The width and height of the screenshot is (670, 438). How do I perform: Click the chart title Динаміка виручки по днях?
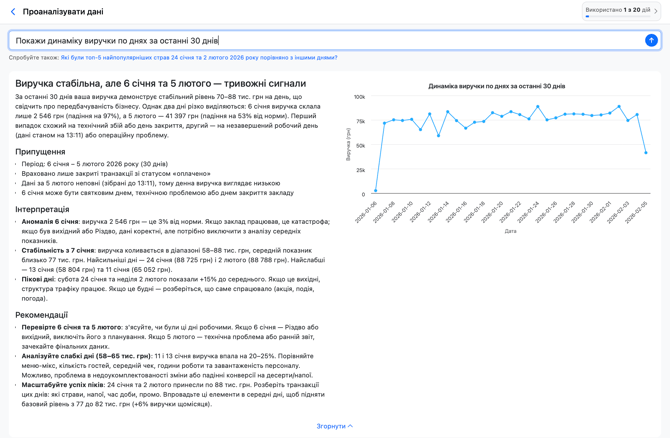click(x=496, y=86)
